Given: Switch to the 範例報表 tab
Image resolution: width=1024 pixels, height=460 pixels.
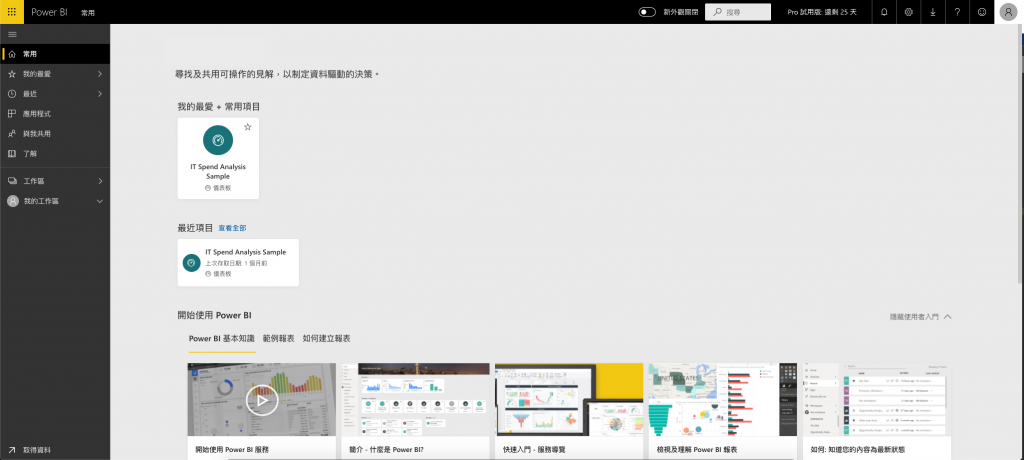Looking at the screenshot, I should 279,338.
